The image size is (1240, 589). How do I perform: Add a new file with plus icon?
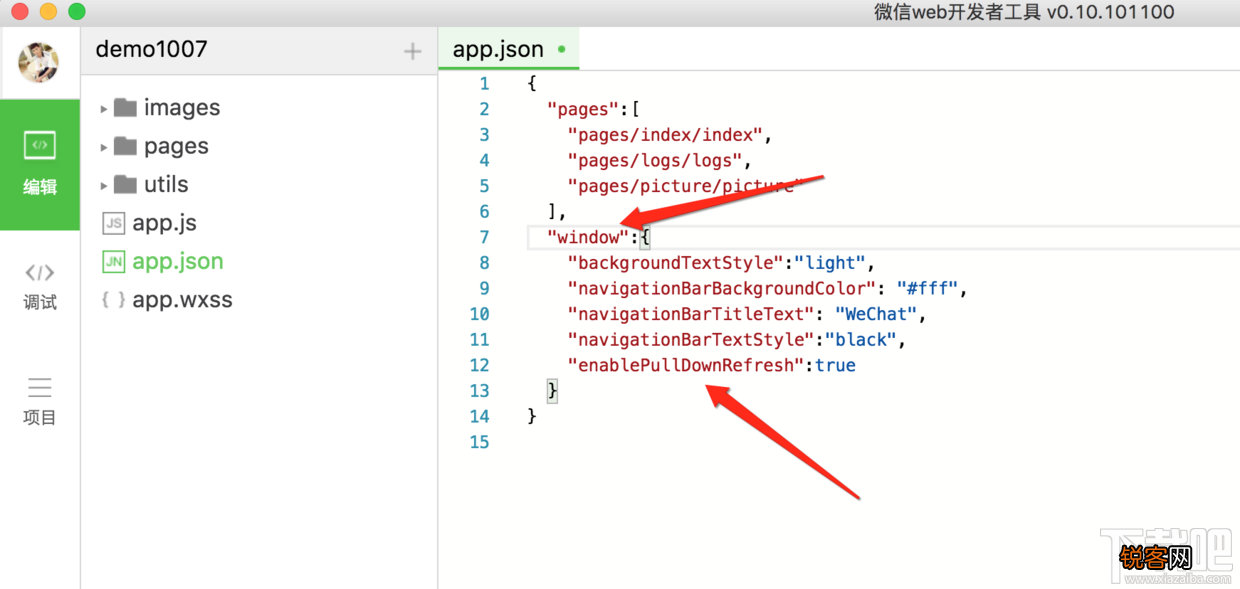[x=412, y=51]
